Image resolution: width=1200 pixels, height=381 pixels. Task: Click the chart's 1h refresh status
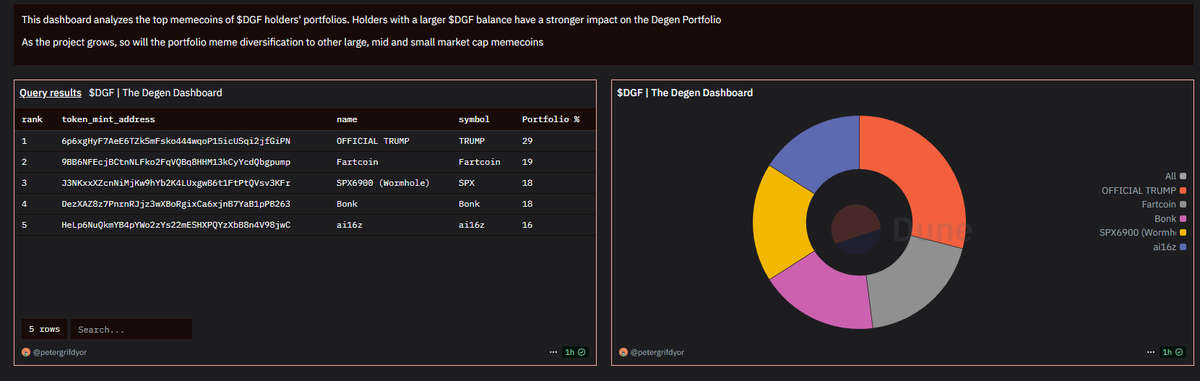pos(1173,352)
